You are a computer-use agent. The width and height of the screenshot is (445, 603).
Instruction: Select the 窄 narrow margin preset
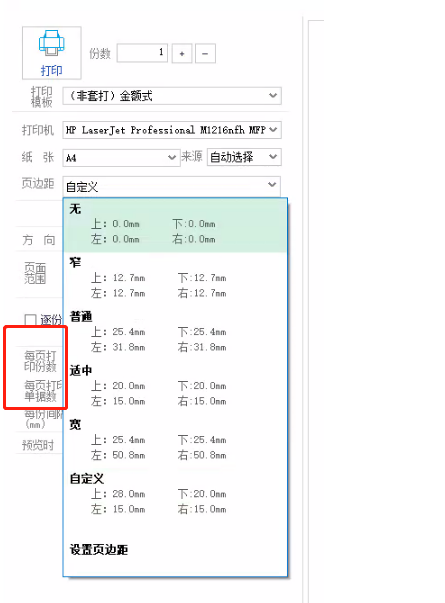click(175, 278)
